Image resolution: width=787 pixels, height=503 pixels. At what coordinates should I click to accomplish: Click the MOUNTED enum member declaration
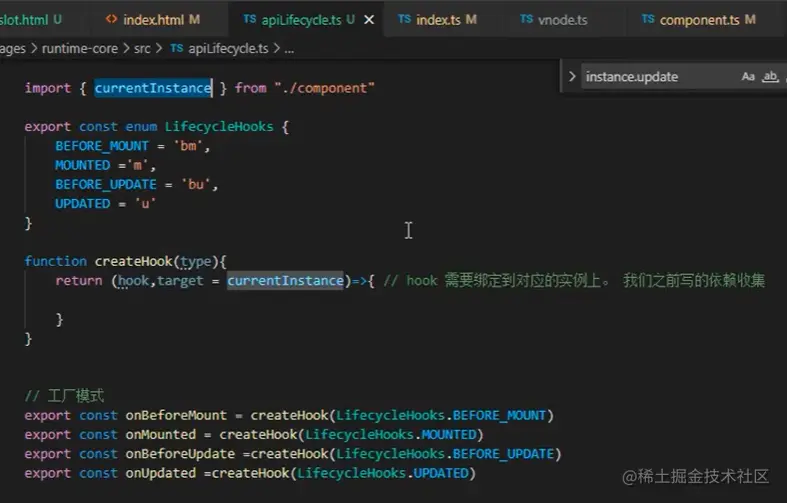tap(82, 165)
